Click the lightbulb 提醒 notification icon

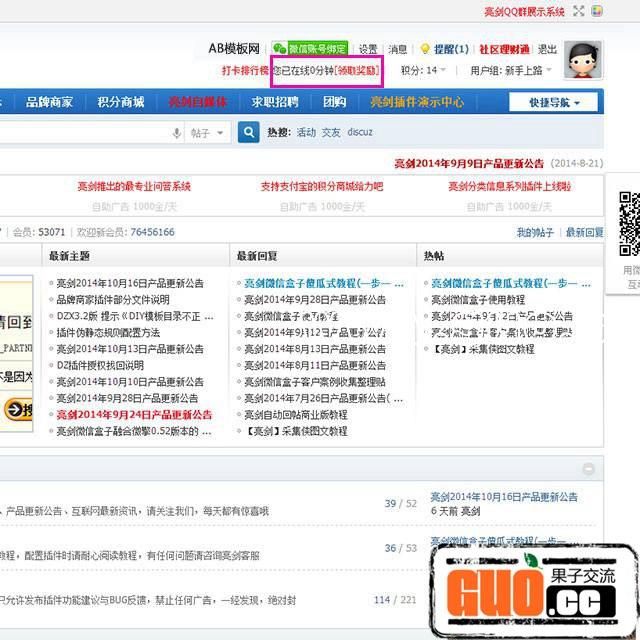pyautogui.click(x=425, y=49)
